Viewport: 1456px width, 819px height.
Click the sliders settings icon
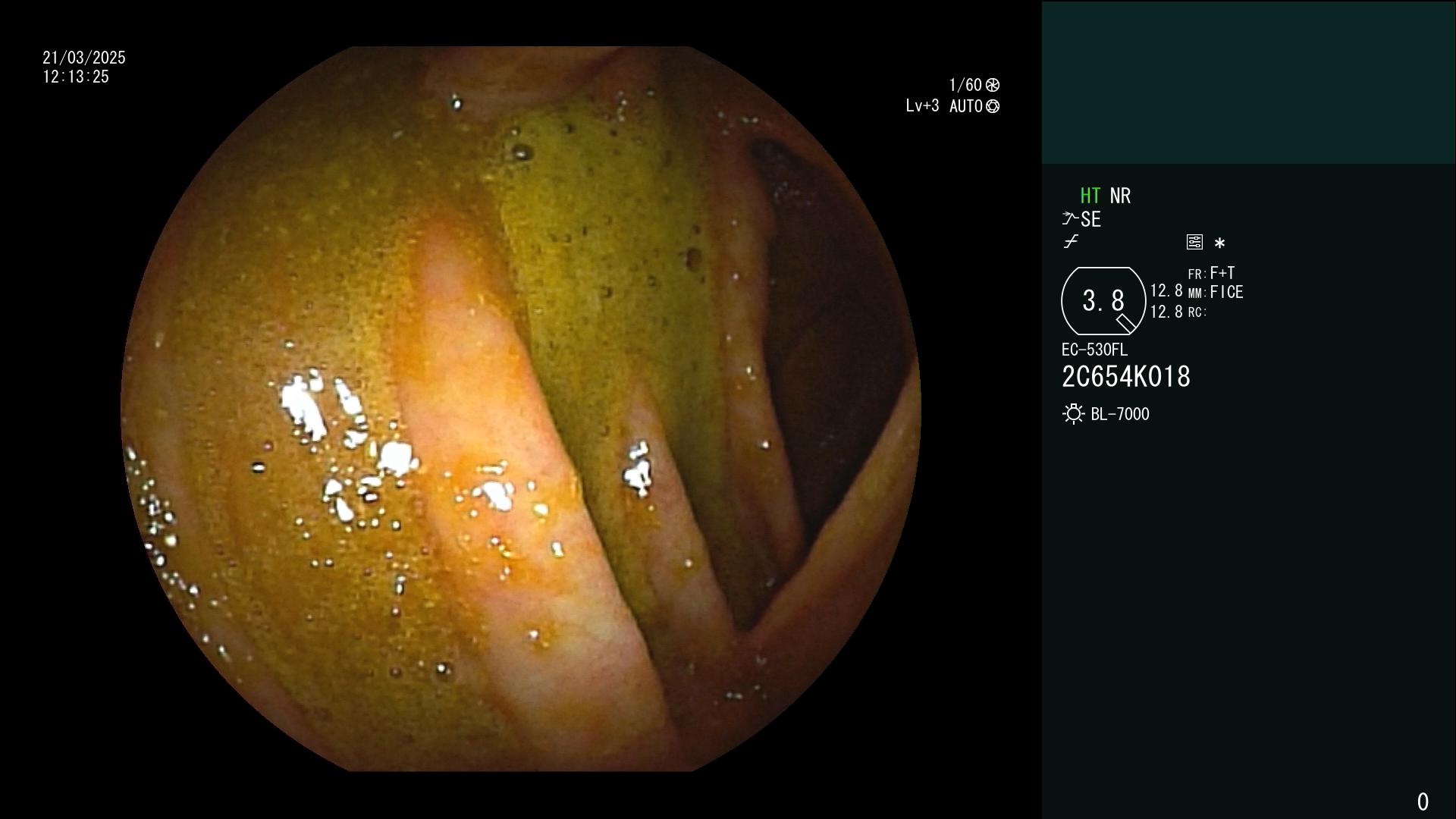point(1194,242)
